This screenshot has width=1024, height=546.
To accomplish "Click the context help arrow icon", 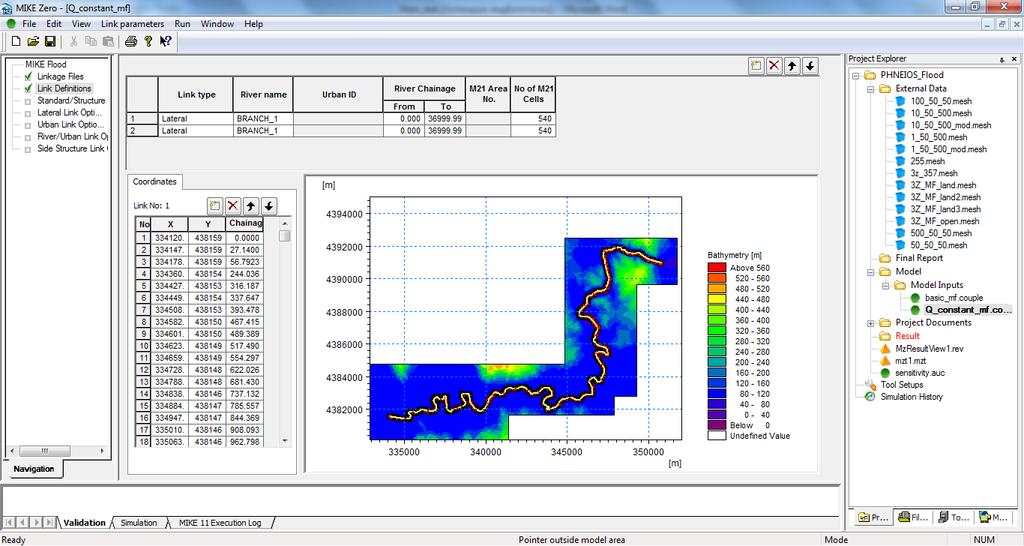I will click(165, 41).
